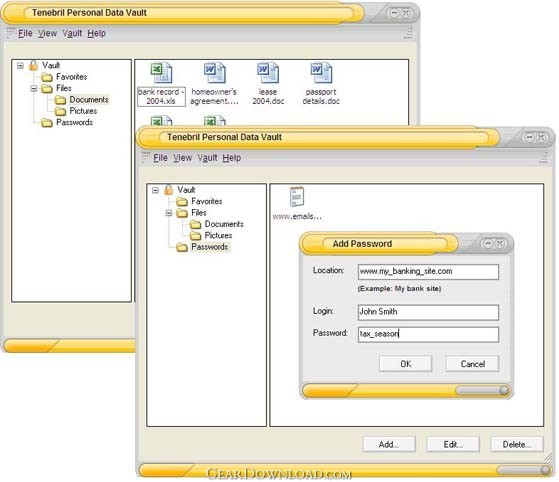This screenshot has height=482, width=559.
Task: Click slider knob at bottom of Add Password dialog
Action: tap(504, 390)
